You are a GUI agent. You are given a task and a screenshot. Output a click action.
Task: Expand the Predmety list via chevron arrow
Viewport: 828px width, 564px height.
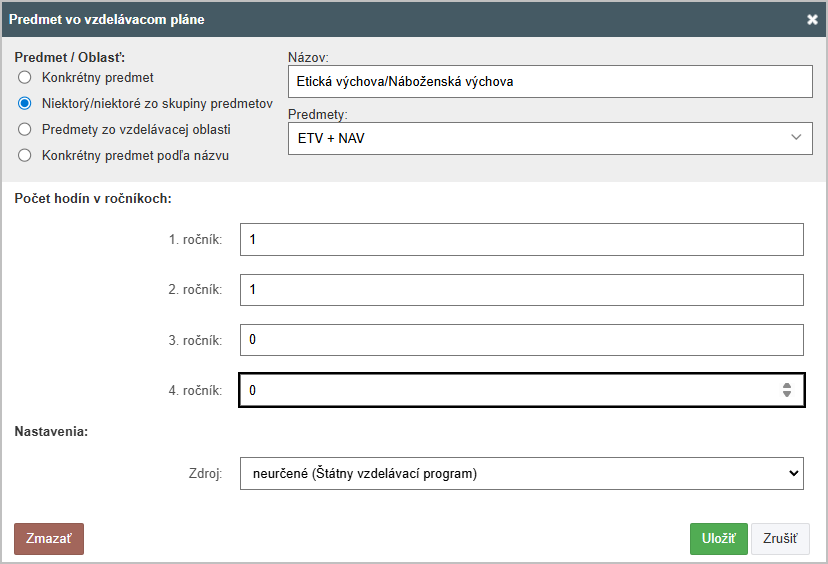point(796,137)
